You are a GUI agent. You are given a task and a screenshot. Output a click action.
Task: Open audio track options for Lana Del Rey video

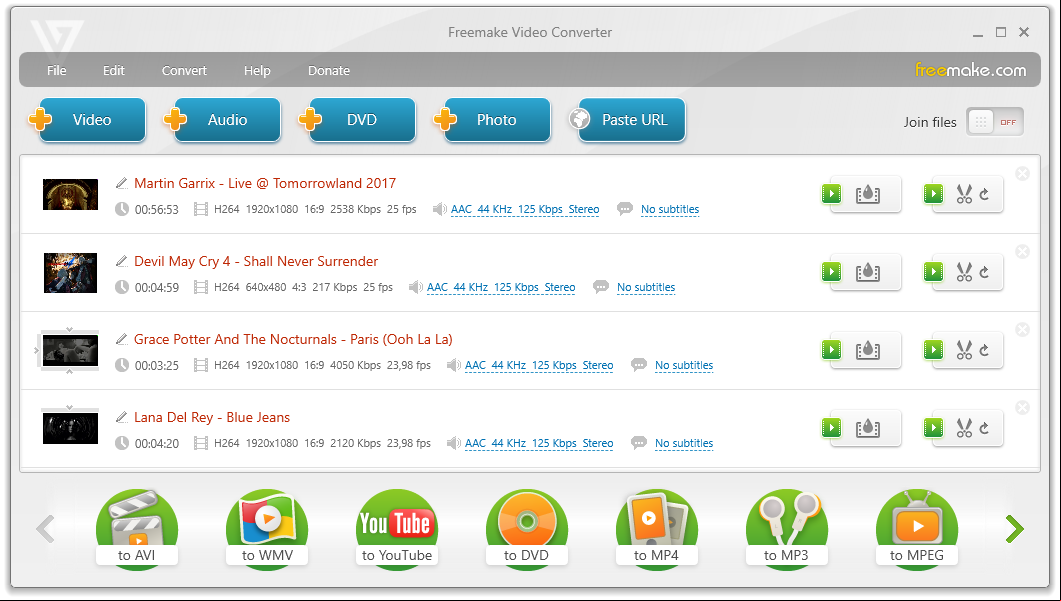coord(539,443)
